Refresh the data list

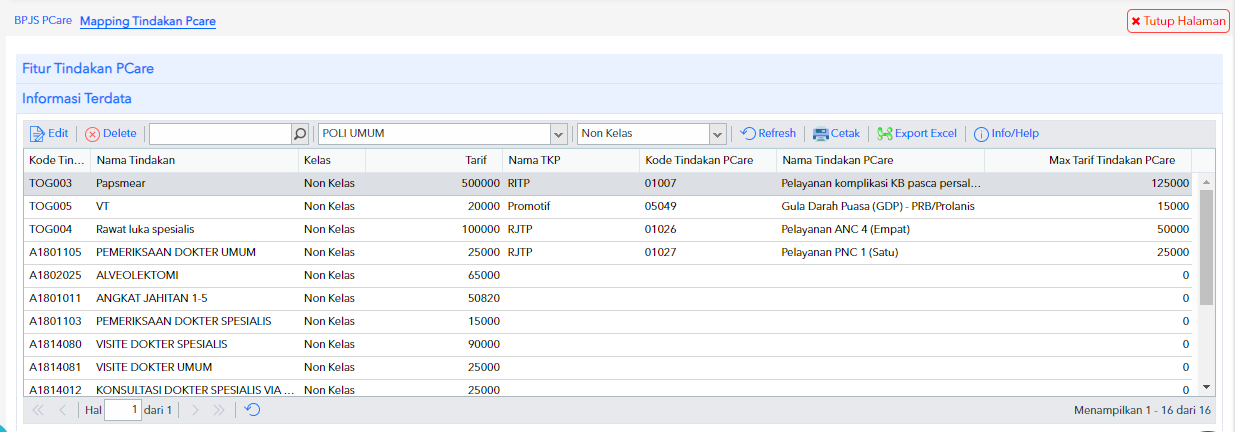tap(768, 134)
